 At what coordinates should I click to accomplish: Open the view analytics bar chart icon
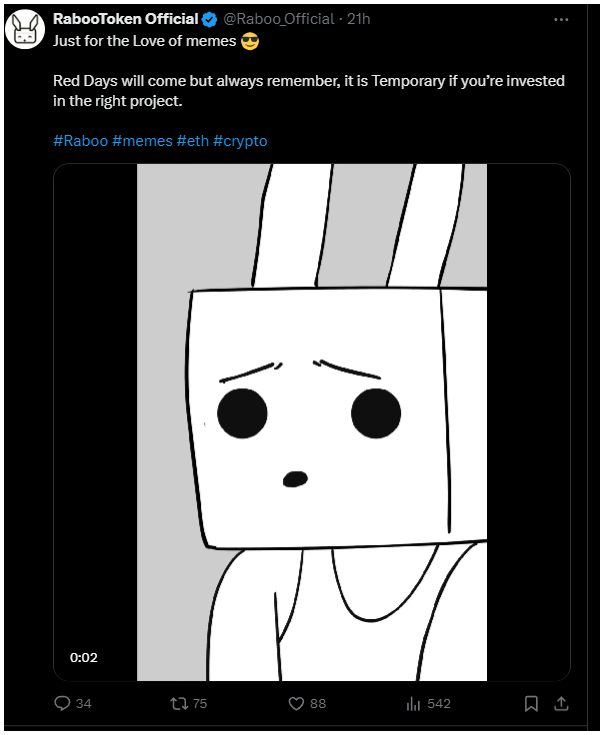point(413,703)
